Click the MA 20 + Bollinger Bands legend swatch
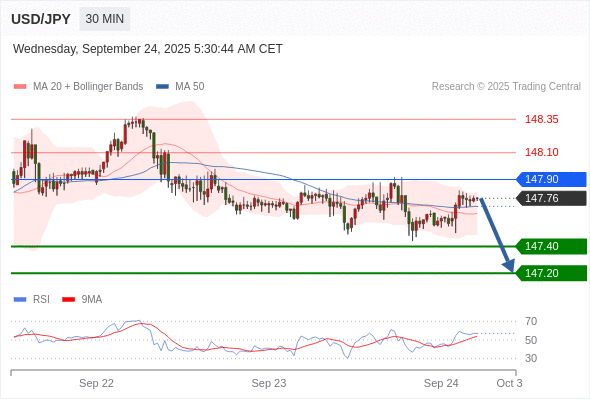Viewport: 590px width, 400px height. click(x=20, y=87)
